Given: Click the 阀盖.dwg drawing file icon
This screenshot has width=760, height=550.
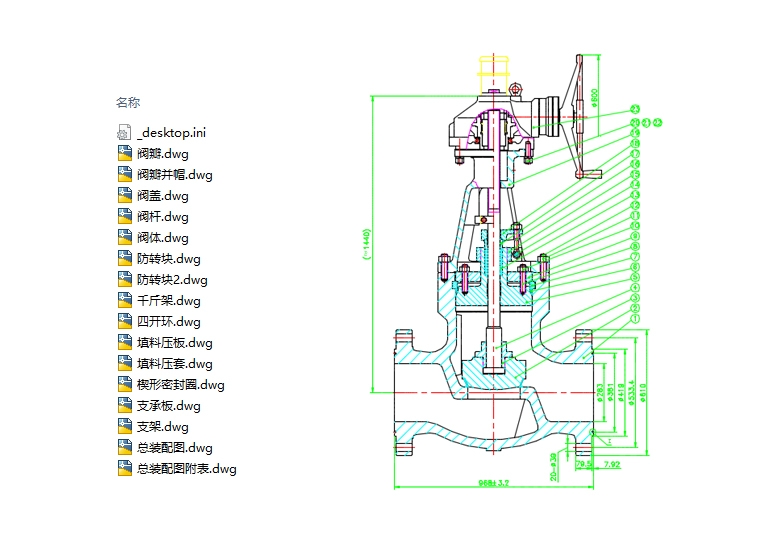Looking at the screenshot, I should click(x=125, y=195).
